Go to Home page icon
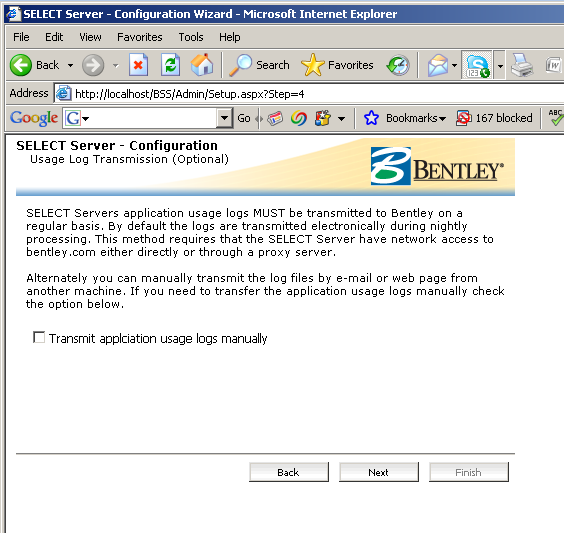 [x=202, y=65]
